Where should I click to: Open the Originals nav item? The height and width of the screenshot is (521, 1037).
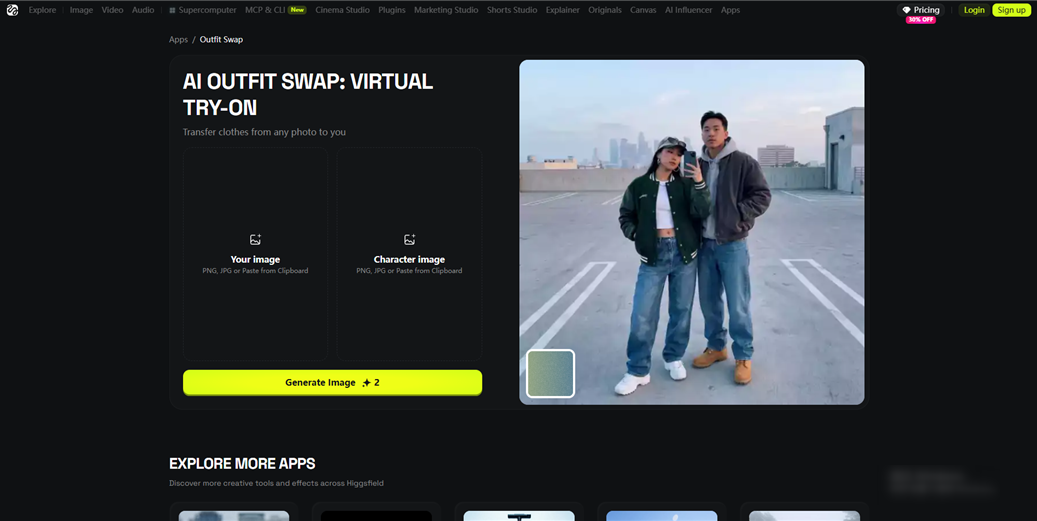coord(604,10)
